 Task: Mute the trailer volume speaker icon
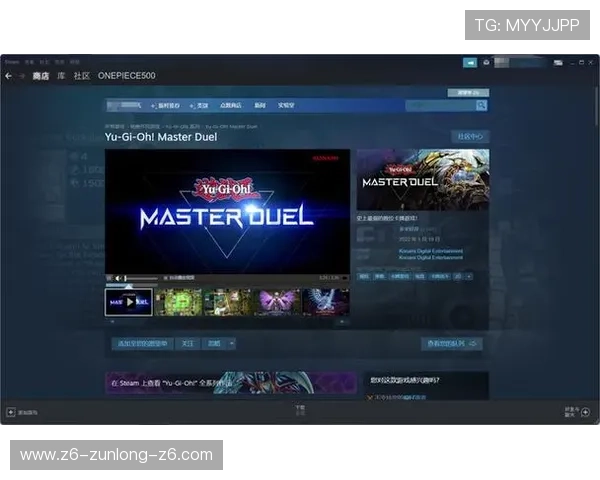coord(118,277)
